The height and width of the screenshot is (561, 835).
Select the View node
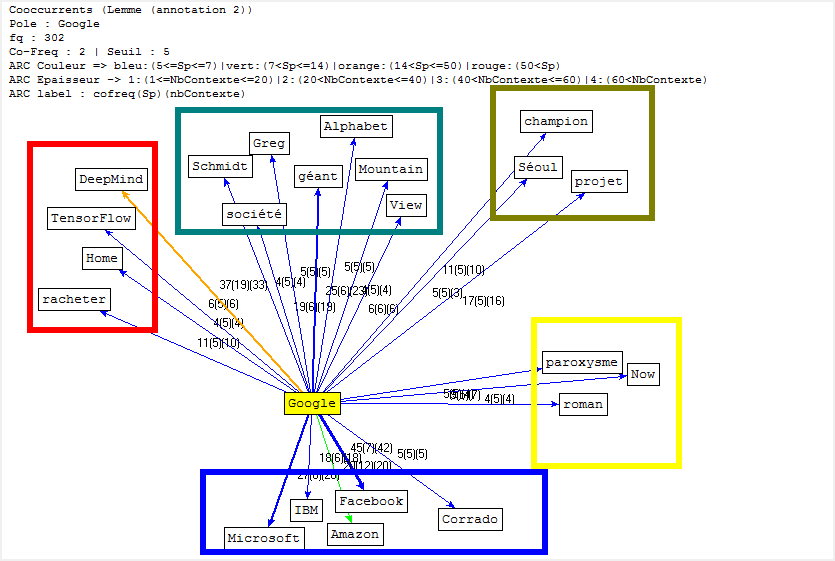coord(406,205)
